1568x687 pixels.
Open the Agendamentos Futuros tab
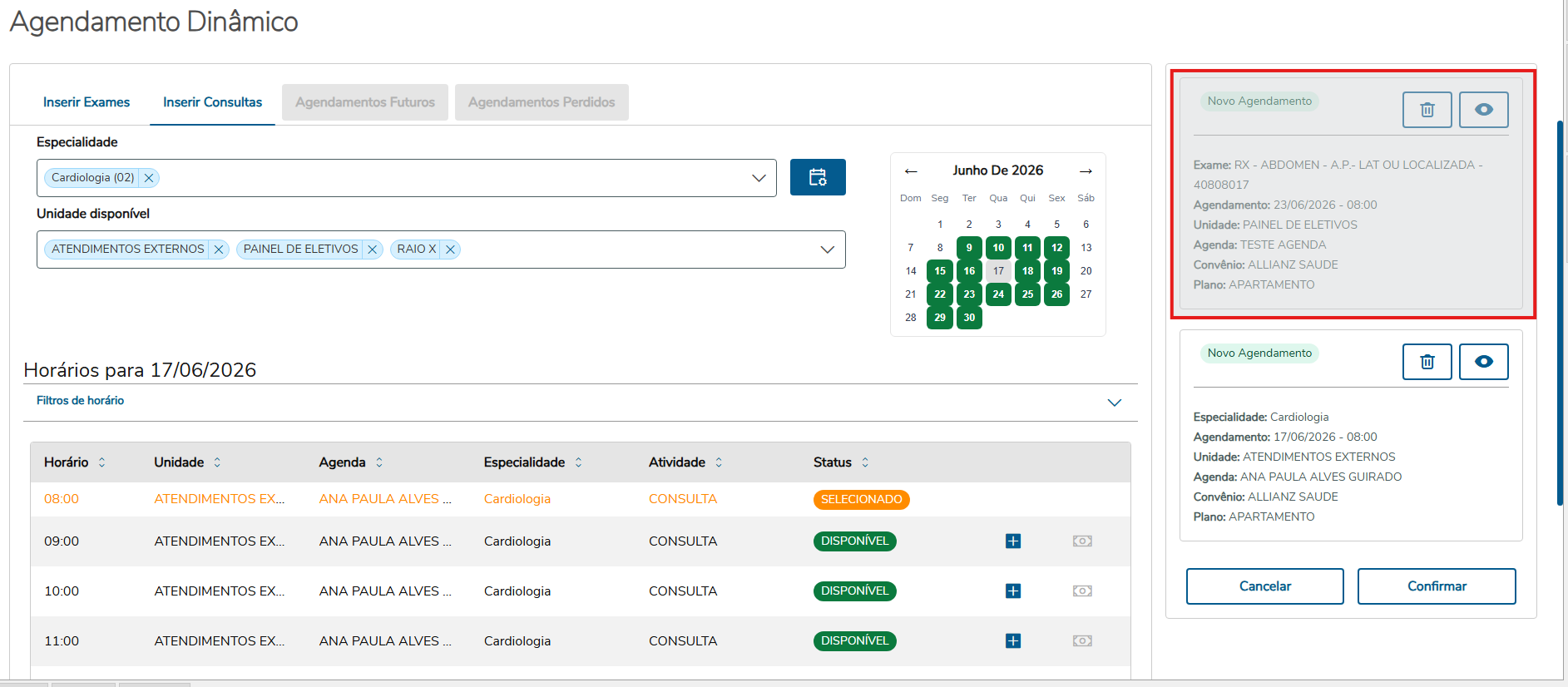[365, 102]
